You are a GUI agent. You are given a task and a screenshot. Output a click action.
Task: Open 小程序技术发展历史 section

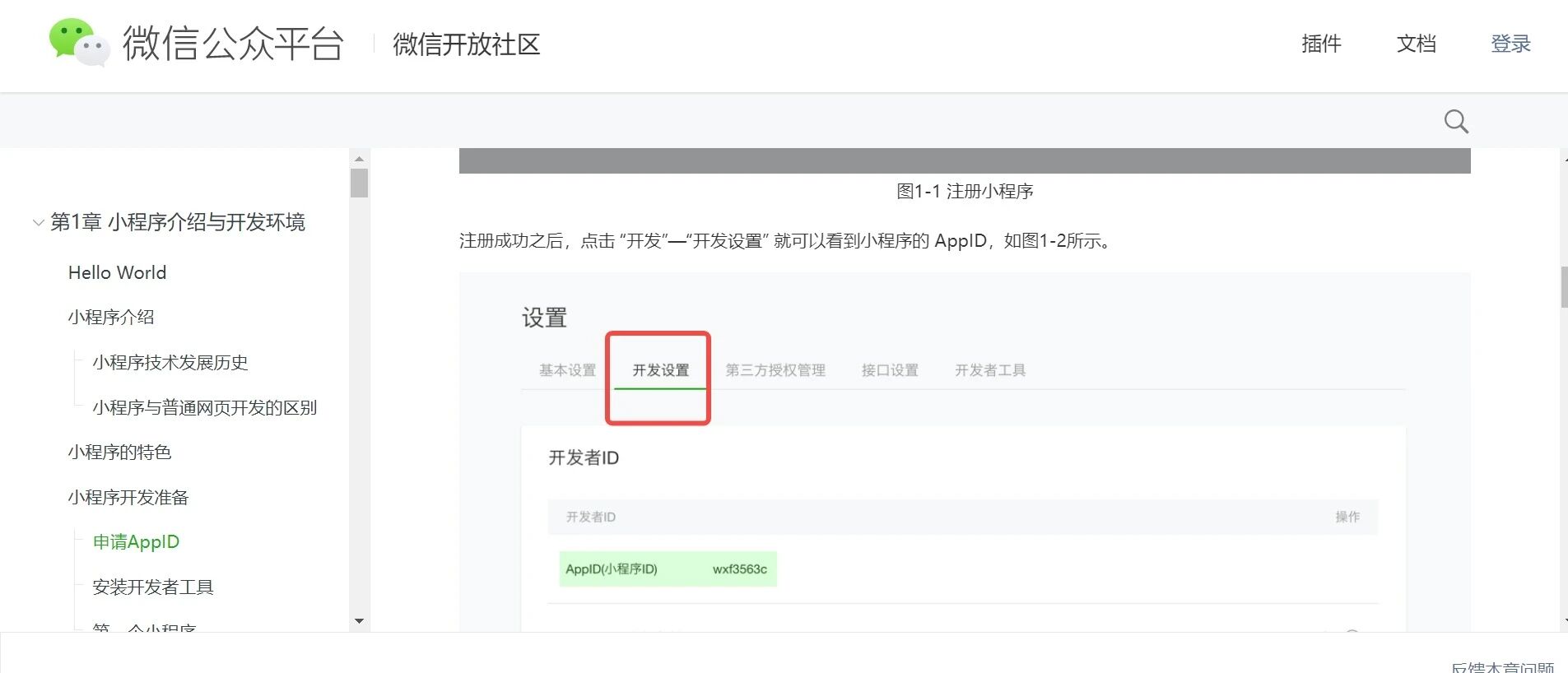pos(170,362)
